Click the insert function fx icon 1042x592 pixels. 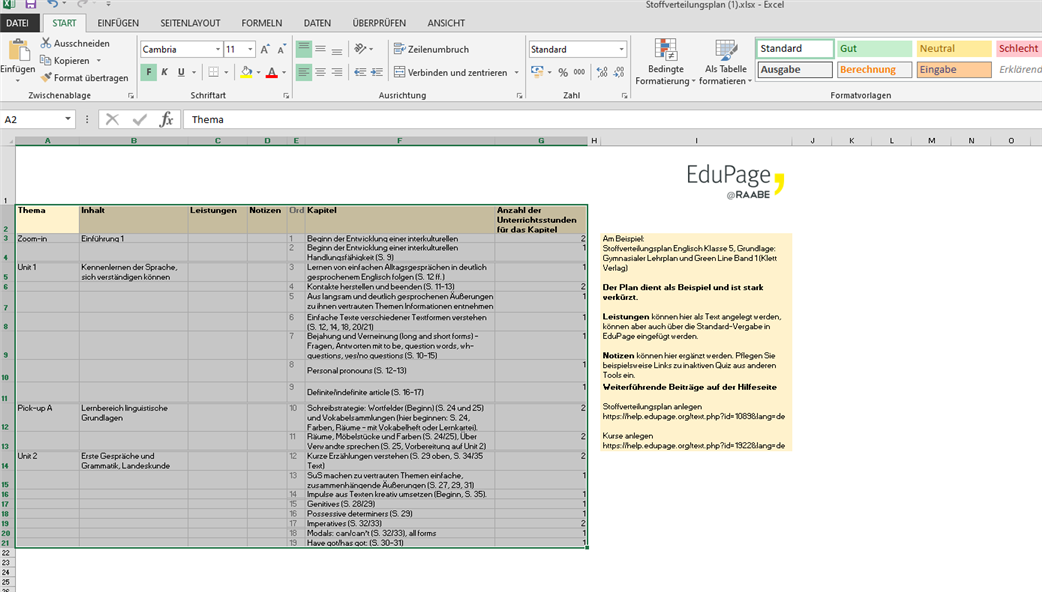coord(166,120)
